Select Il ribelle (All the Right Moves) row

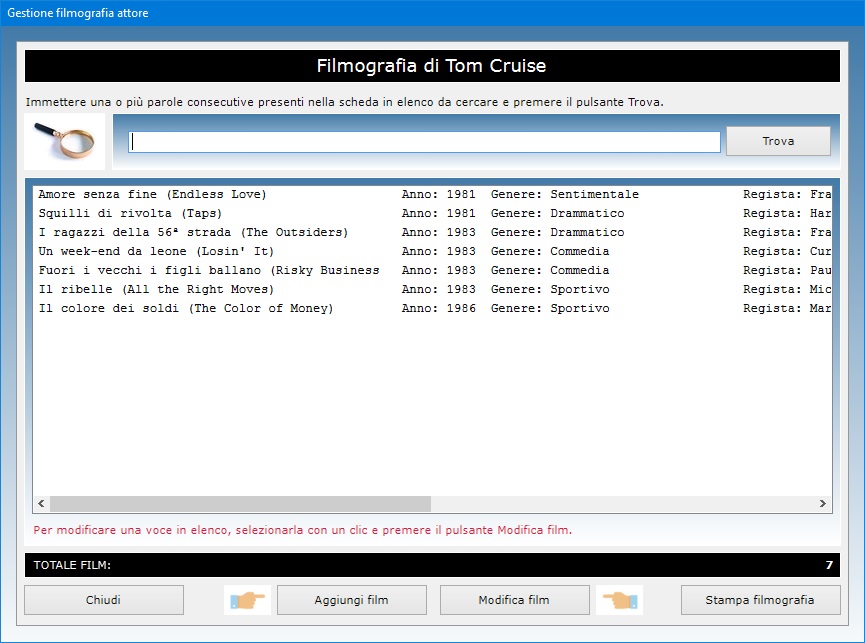pos(432,290)
